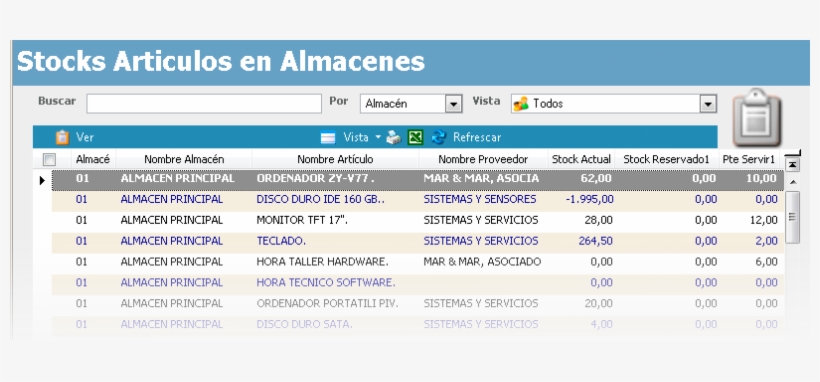Click the 6,00 Pte Servir value
The image size is (820, 382).
[767, 262]
